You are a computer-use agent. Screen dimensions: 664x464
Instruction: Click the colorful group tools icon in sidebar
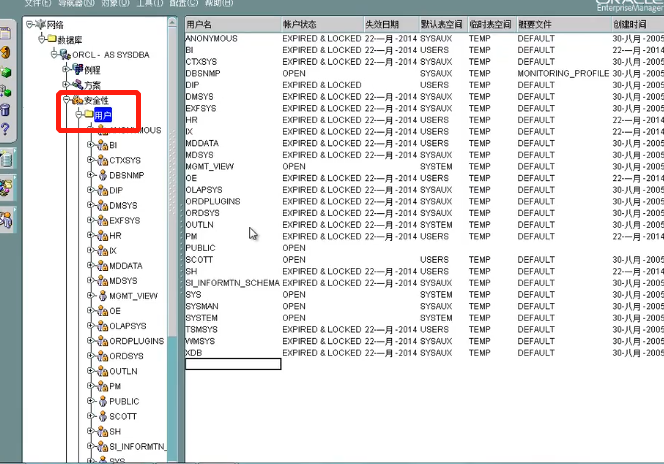coord(6,188)
